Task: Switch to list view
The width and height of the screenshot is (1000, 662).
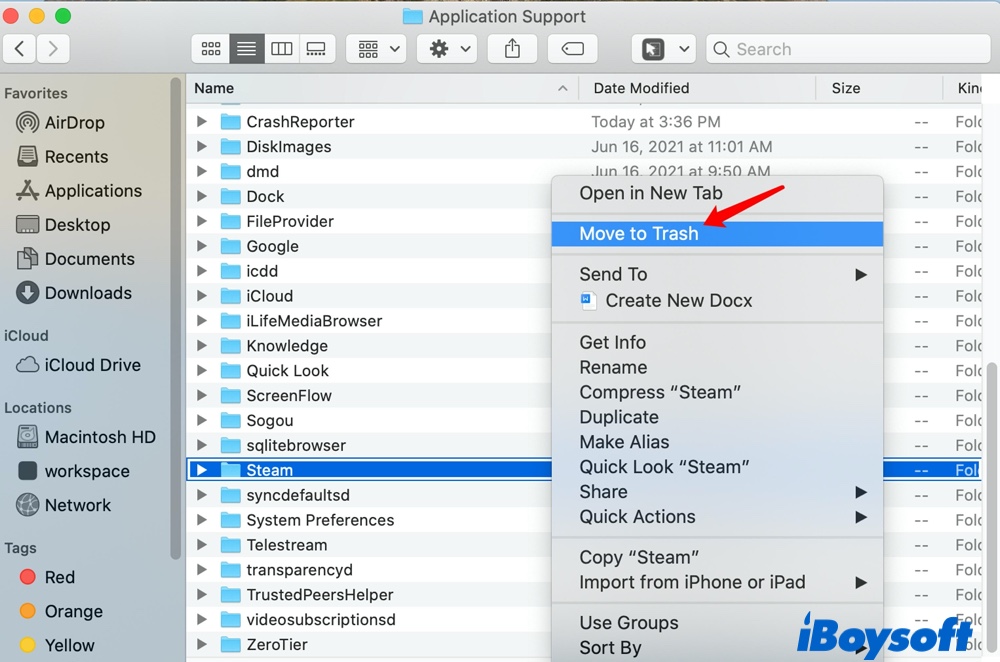Action: (246, 48)
